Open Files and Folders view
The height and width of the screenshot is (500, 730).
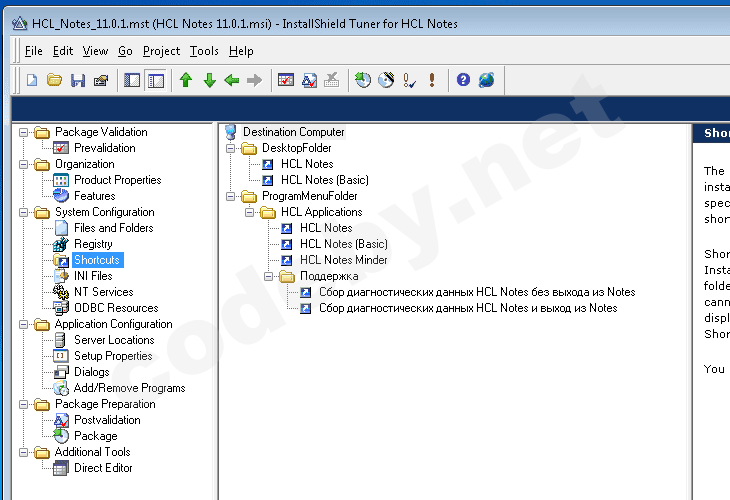(x=114, y=228)
